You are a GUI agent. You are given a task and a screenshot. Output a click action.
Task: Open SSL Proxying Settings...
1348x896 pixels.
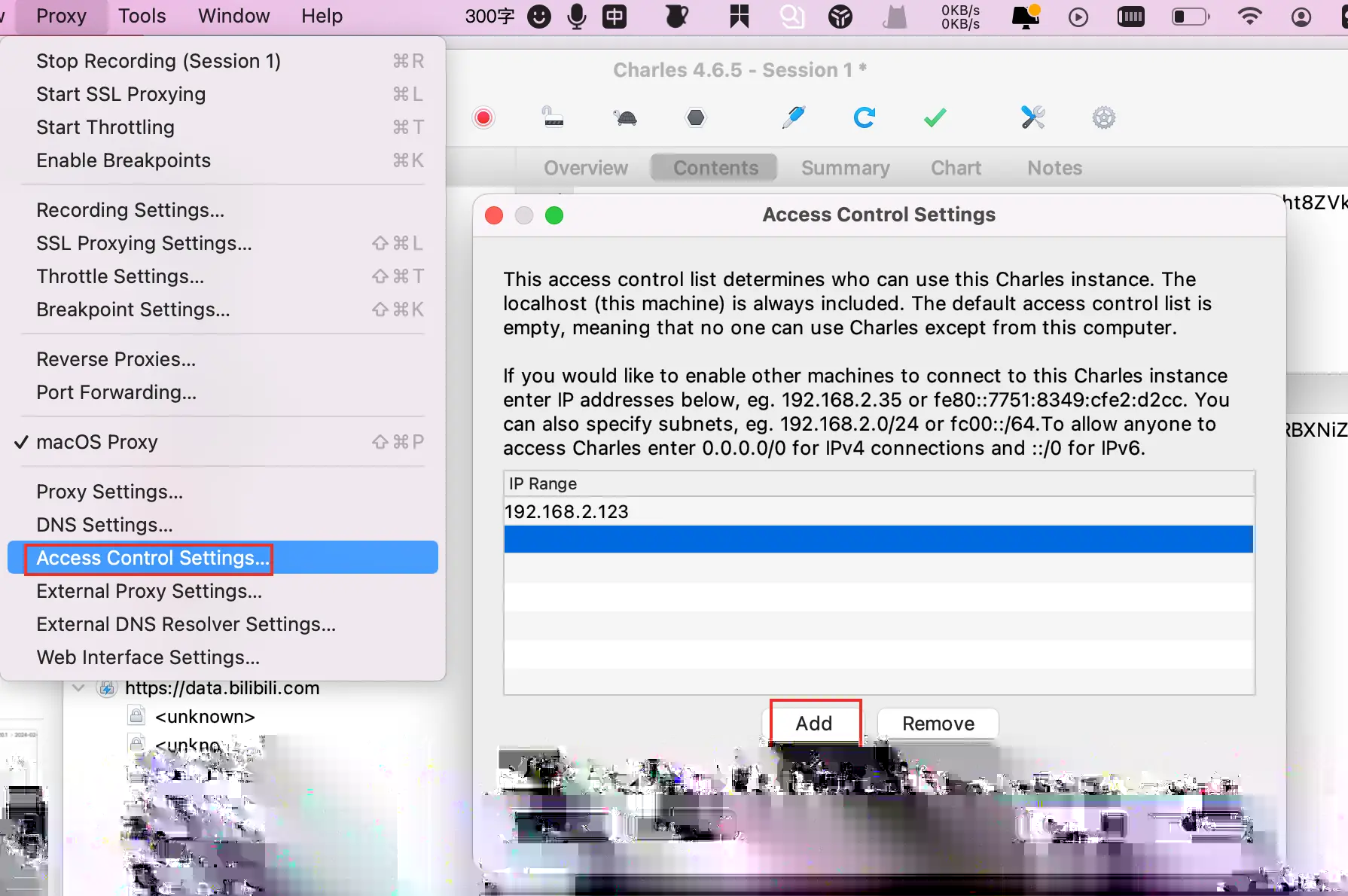(223, 243)
